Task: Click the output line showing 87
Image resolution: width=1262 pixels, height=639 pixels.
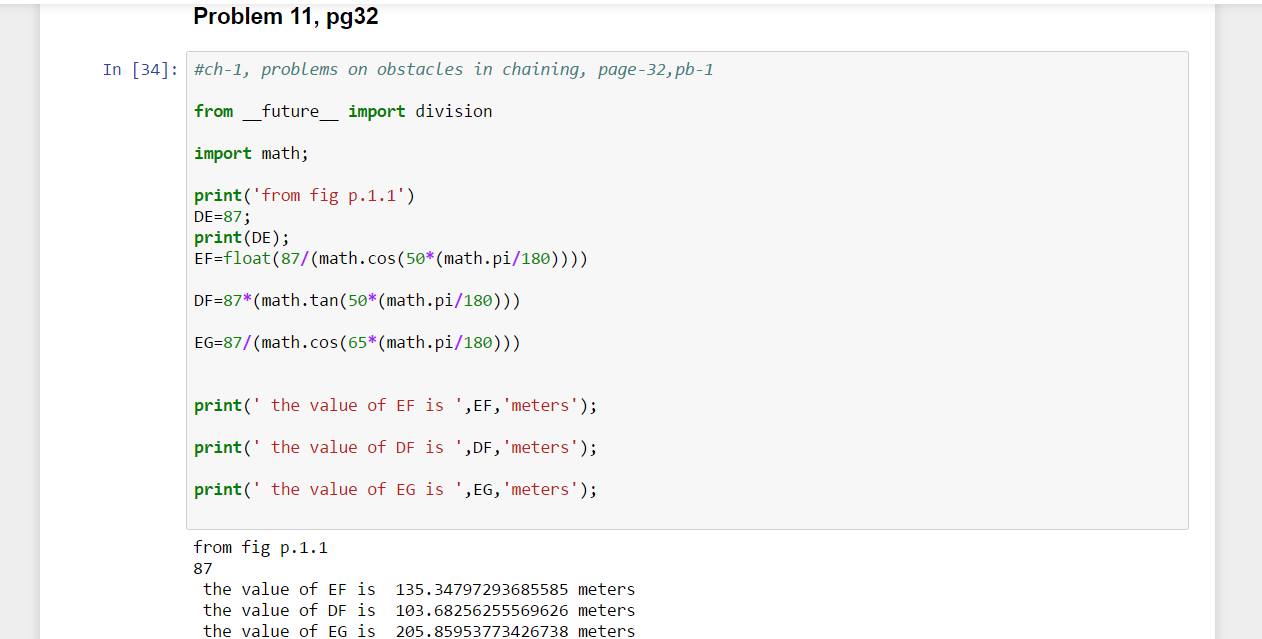Action: pos(203,569)
